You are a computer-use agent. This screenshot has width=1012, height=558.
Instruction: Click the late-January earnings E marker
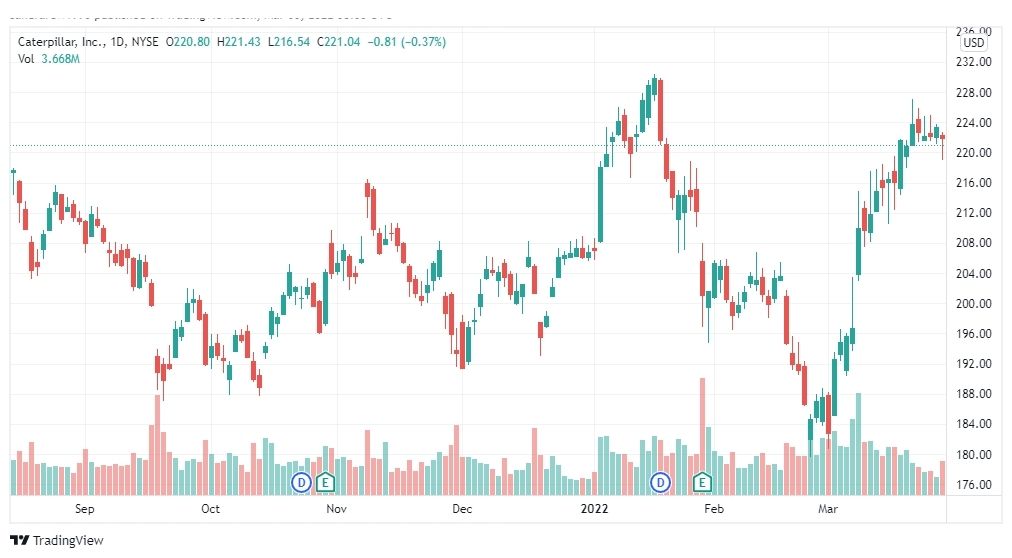tap(702, 482)
